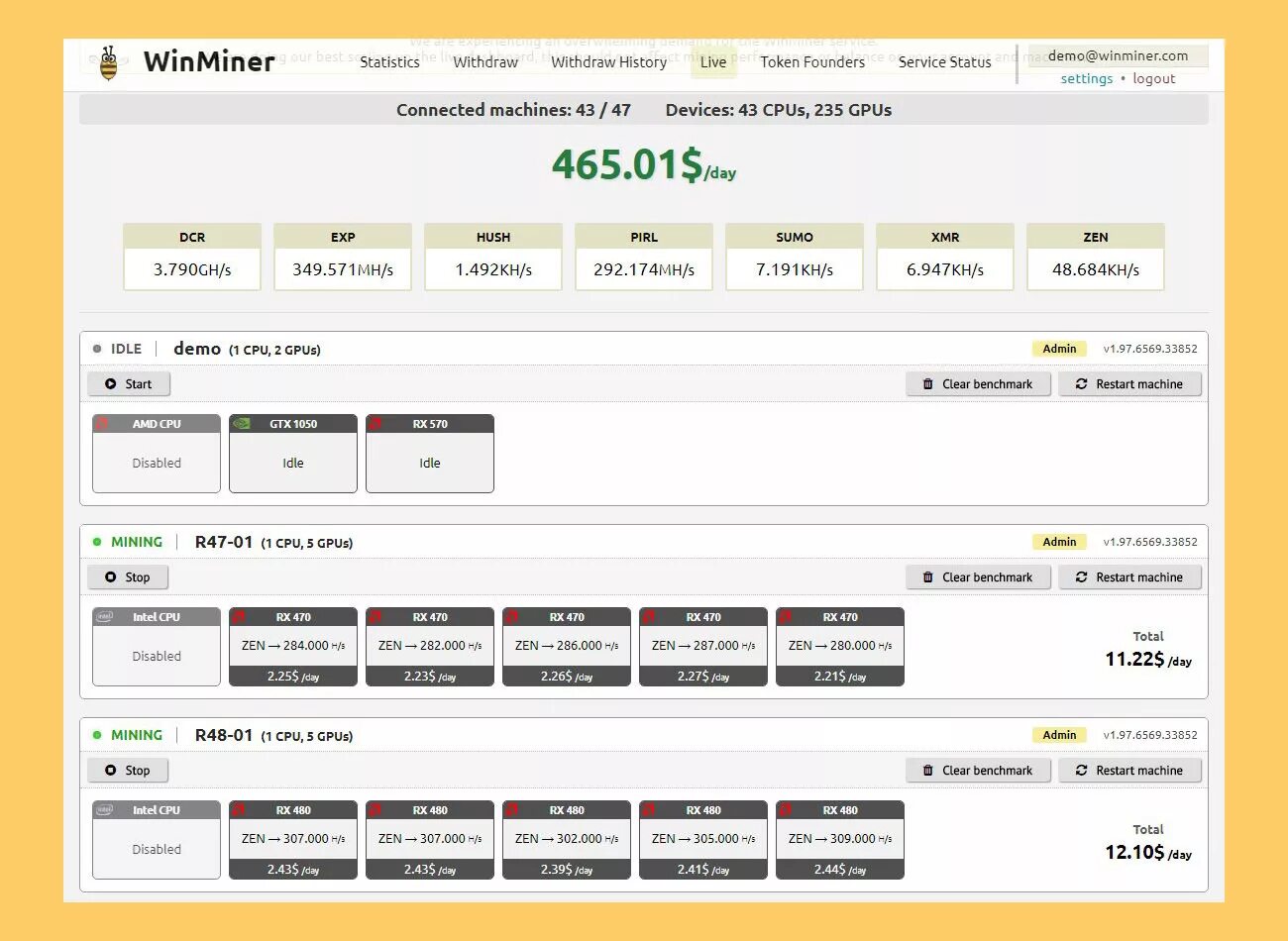Viewport: 1288px width, 941px height.
Task: Select the GTX 1050 device card
Action: coord(293,453)
